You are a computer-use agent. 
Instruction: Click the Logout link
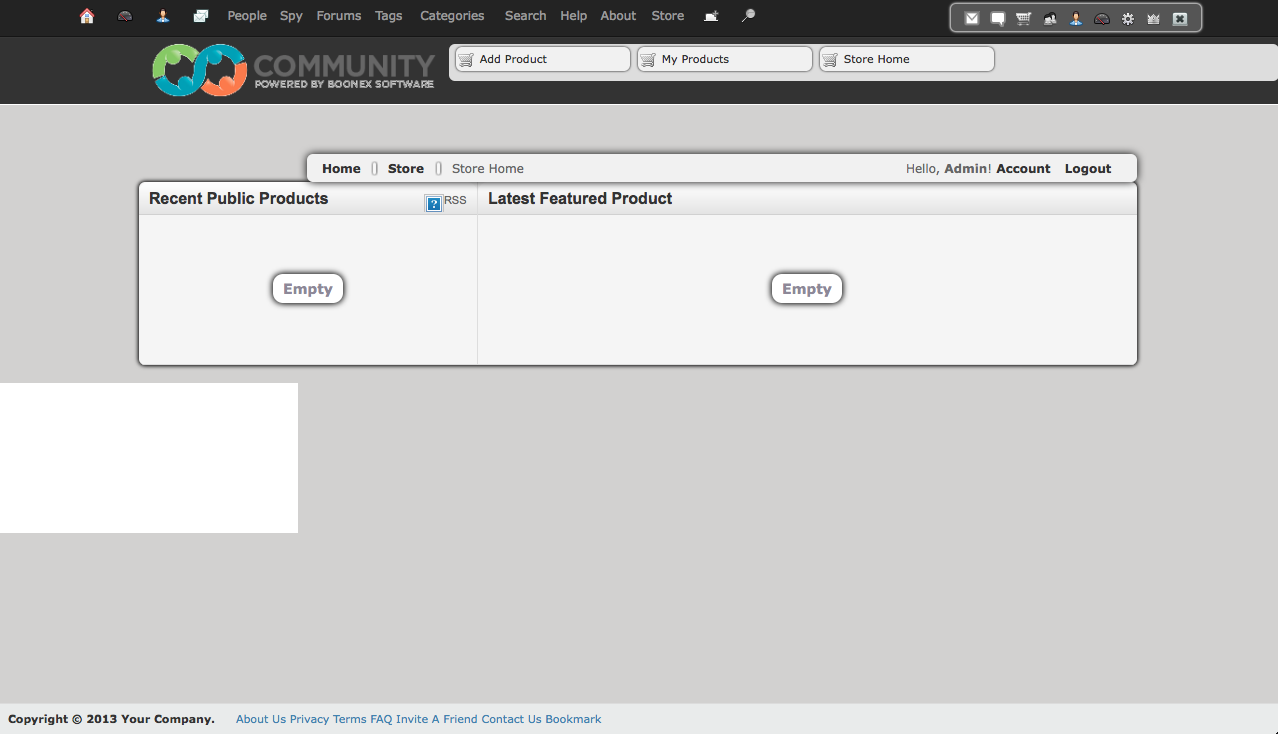pos(1087,169)
